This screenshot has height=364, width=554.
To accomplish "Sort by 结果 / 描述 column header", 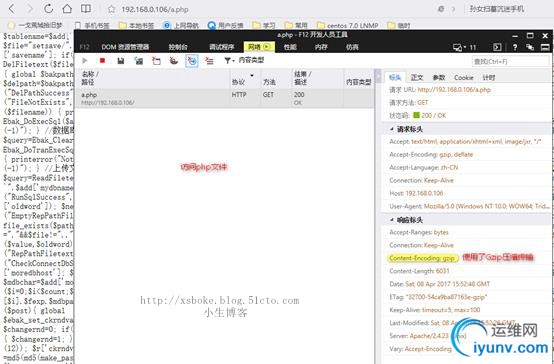I will 317,78.
